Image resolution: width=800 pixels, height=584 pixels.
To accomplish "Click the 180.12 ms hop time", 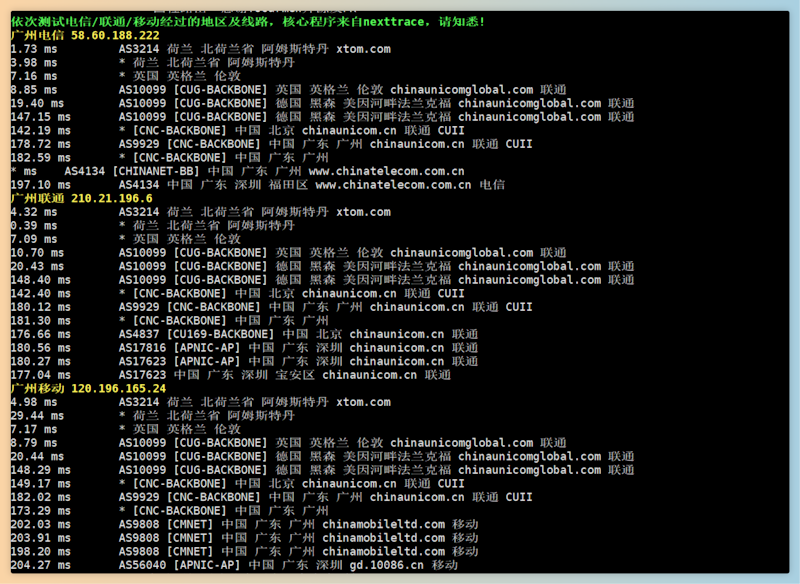I will coord(41,307).
